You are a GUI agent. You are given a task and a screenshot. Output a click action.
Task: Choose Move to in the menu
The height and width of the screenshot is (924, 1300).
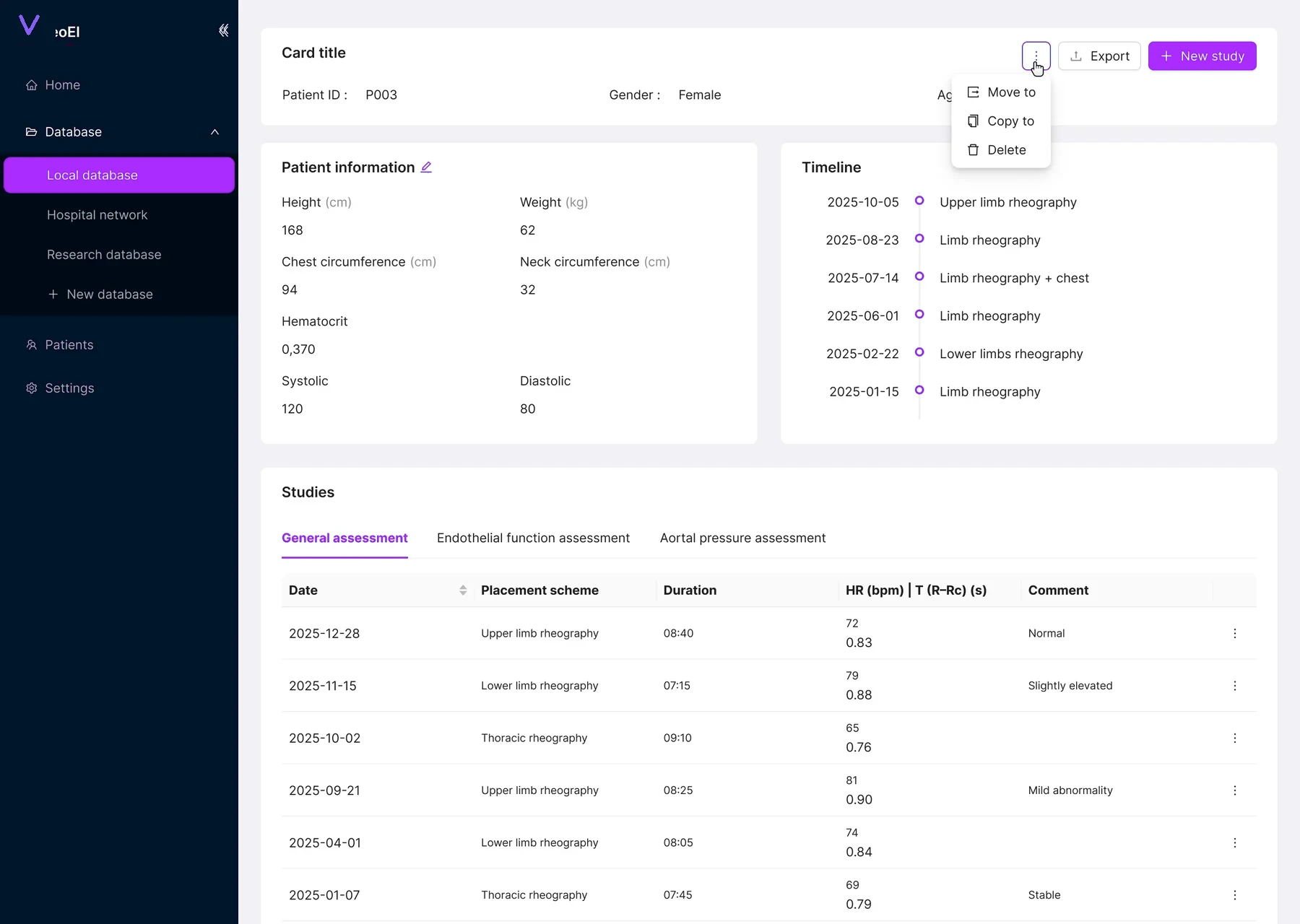(x=1001, y=92)
